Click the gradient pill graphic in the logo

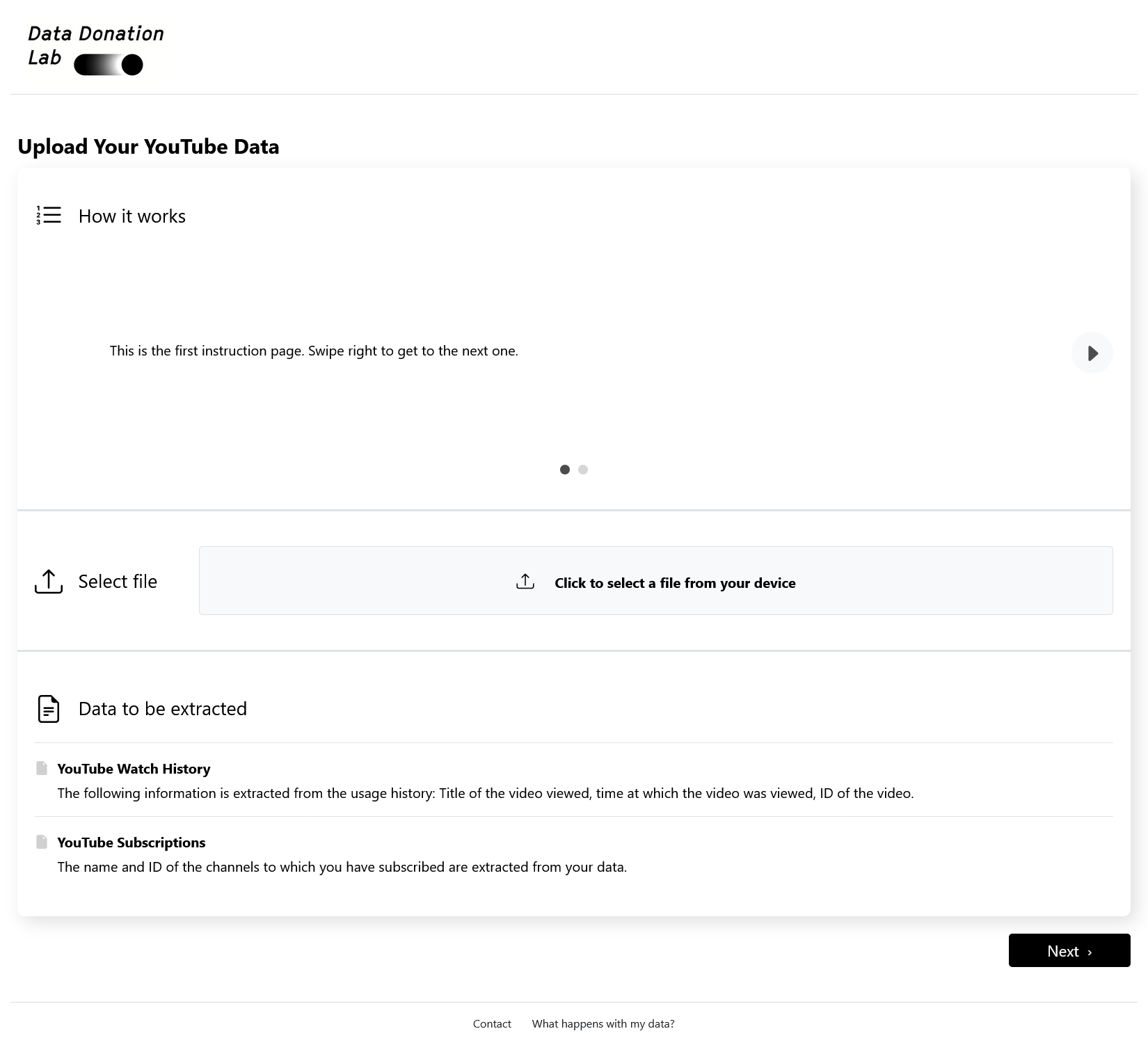[109, 65]
